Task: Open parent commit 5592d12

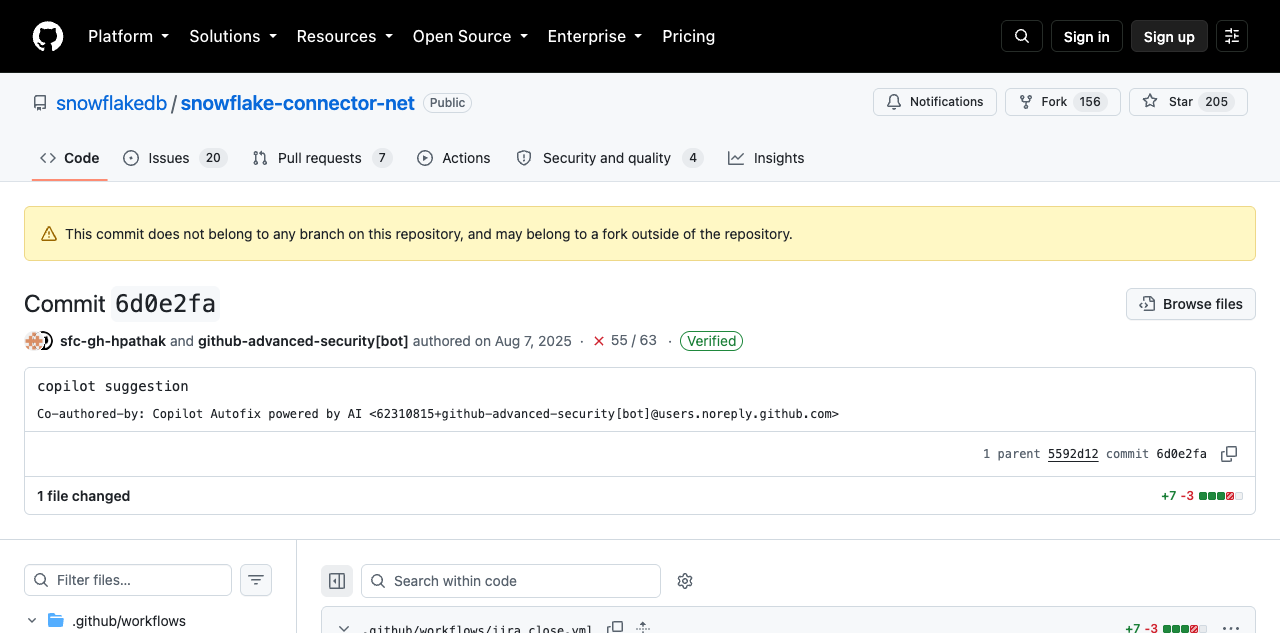Action: tap(1073, 454)
